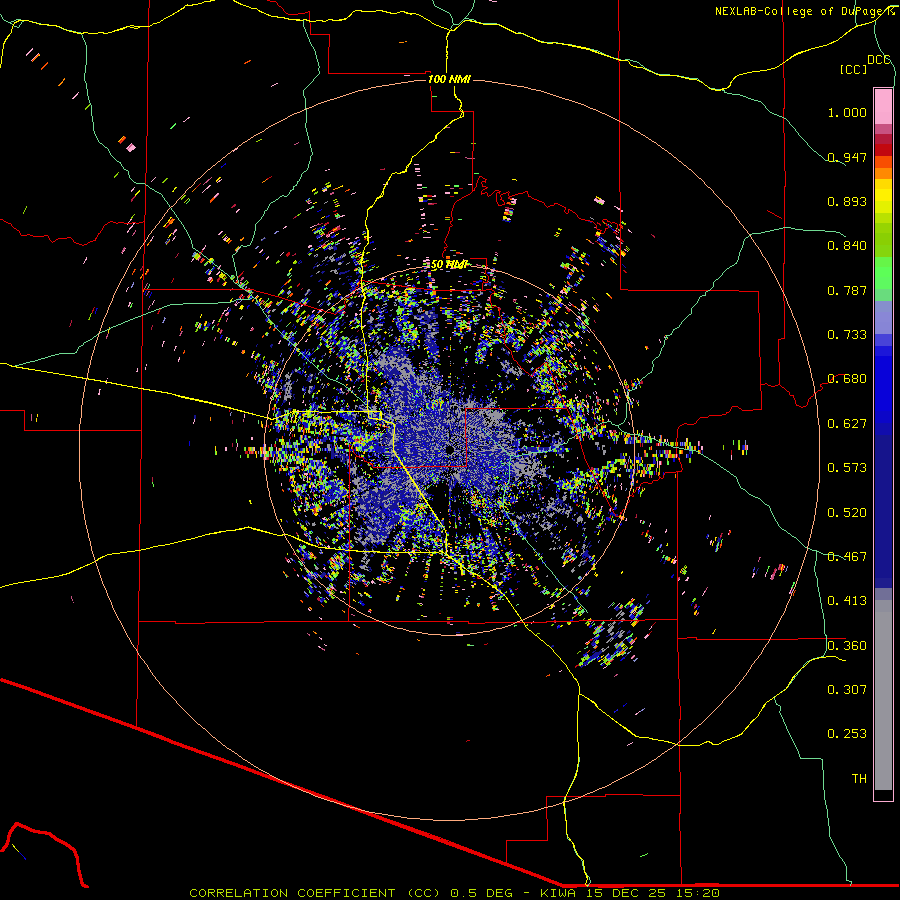This screenshot has width=900, height=900.
Task: Click the 0.413 legend value
Action: point(847,601)
